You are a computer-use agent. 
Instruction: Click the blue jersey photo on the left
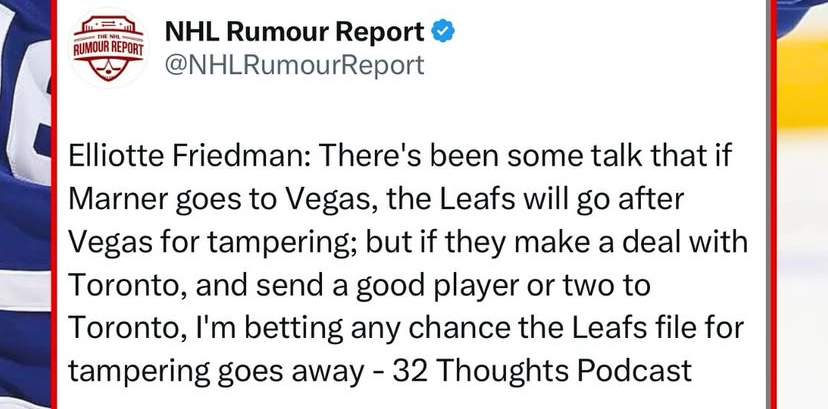click(25, 204)
